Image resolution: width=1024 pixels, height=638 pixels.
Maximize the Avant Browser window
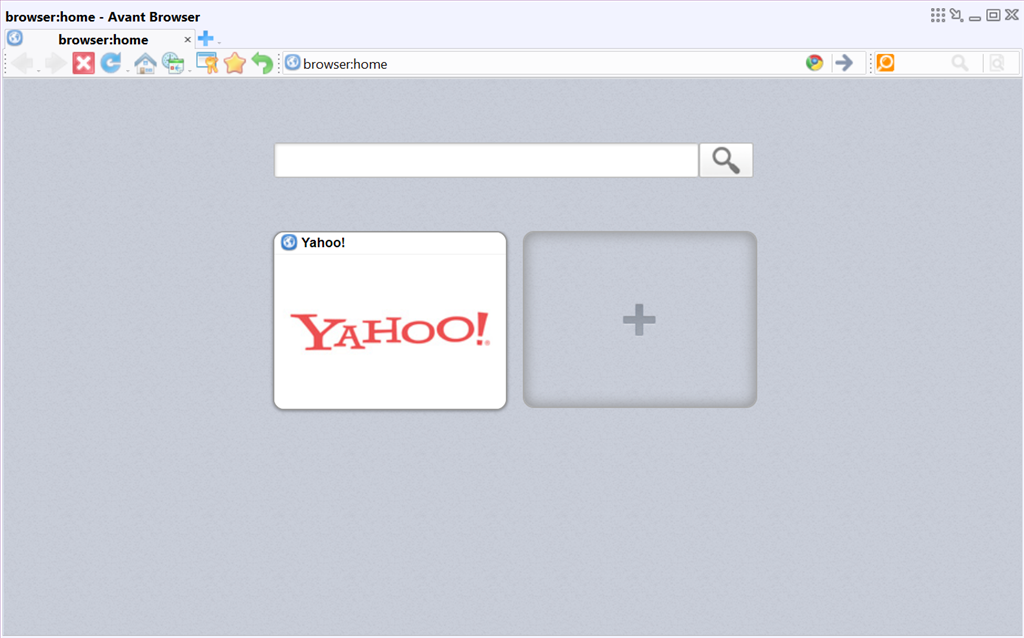coord(993,15)
